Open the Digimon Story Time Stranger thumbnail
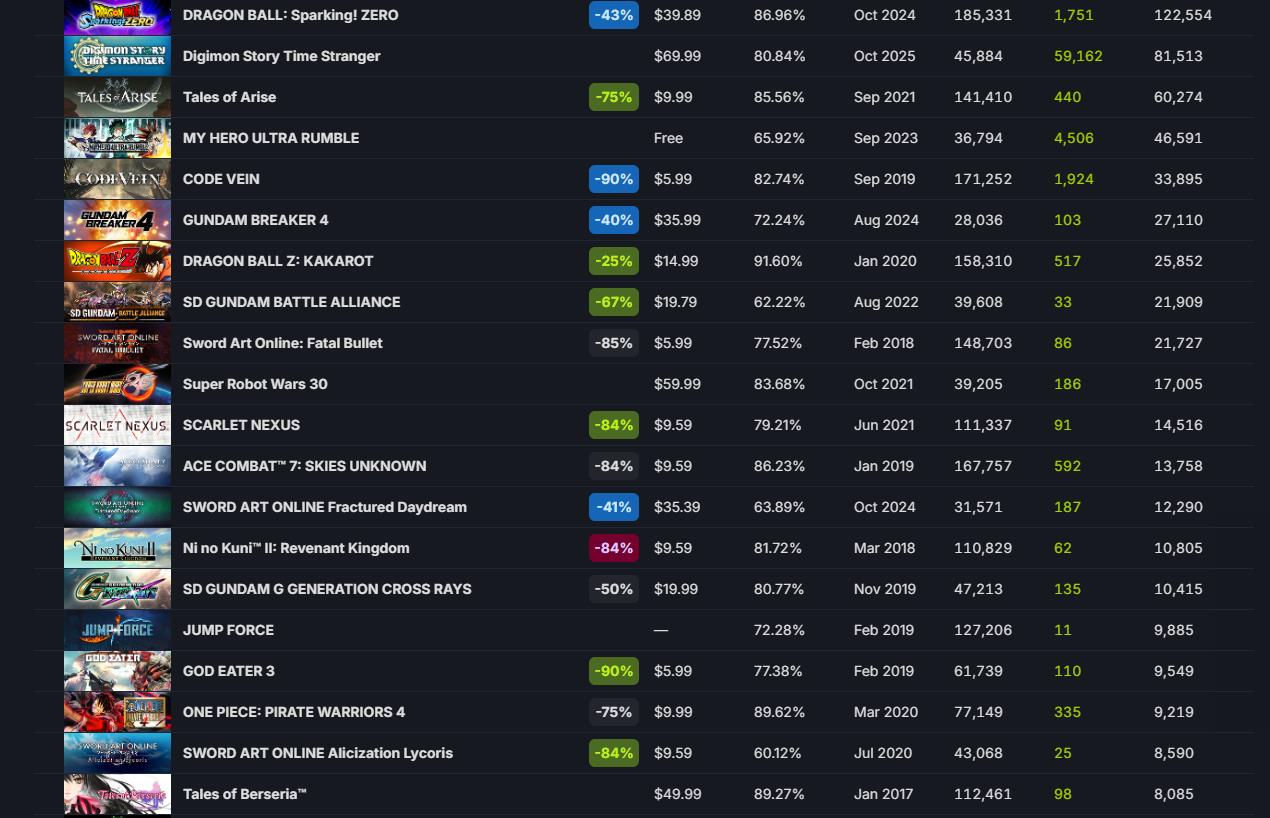The height and width of the screenshot is (818, 1270). (117, 56)
